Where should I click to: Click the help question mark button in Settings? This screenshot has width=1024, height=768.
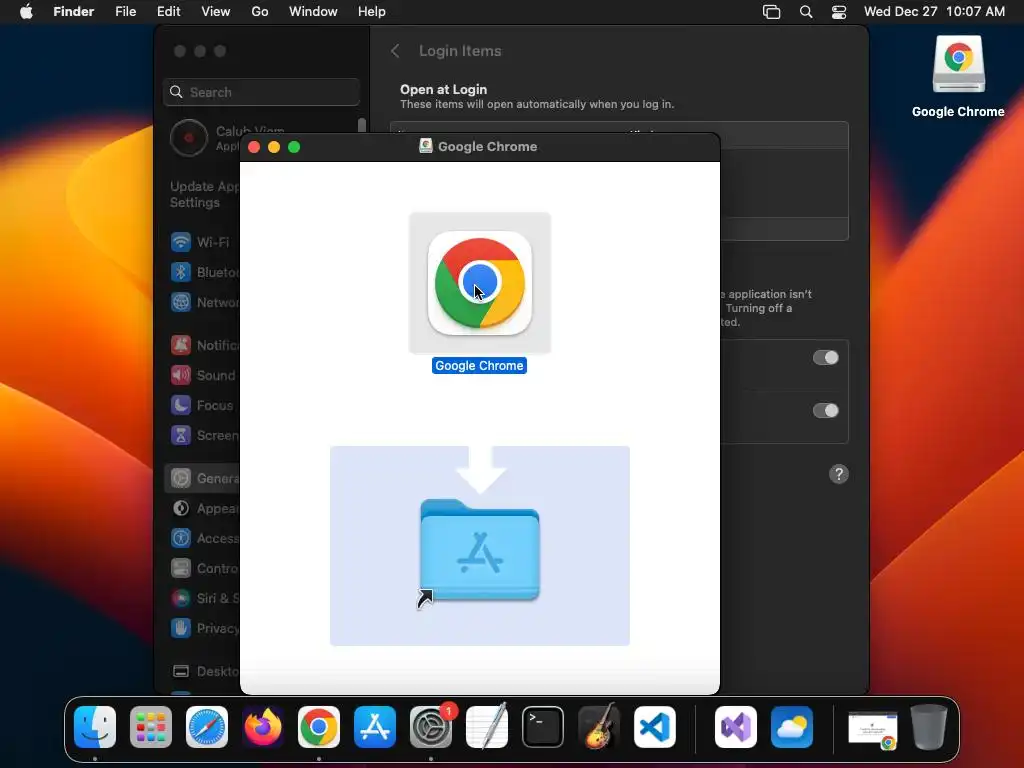[x=839, y=474]
